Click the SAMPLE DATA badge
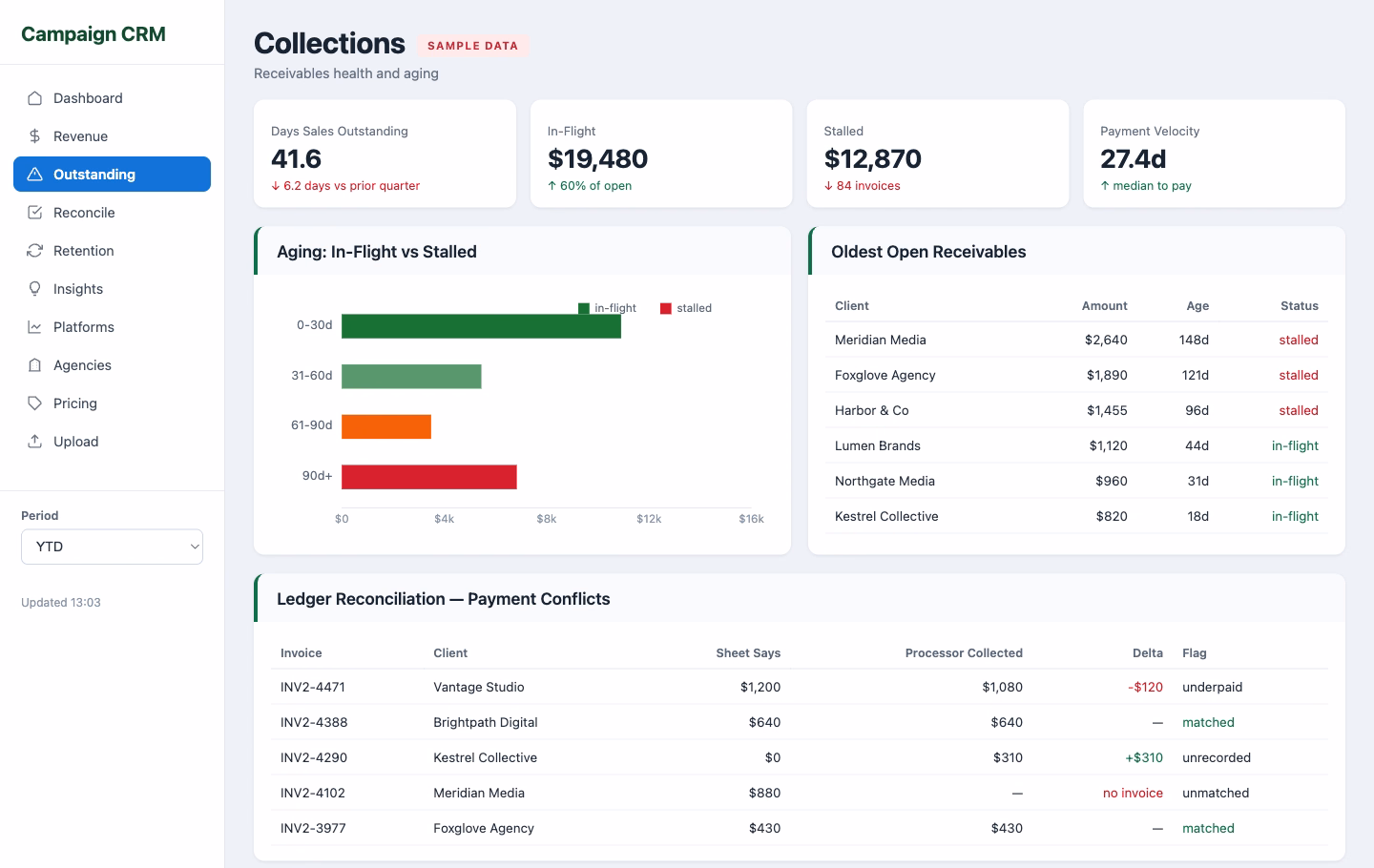 click(x=472, y=46)
